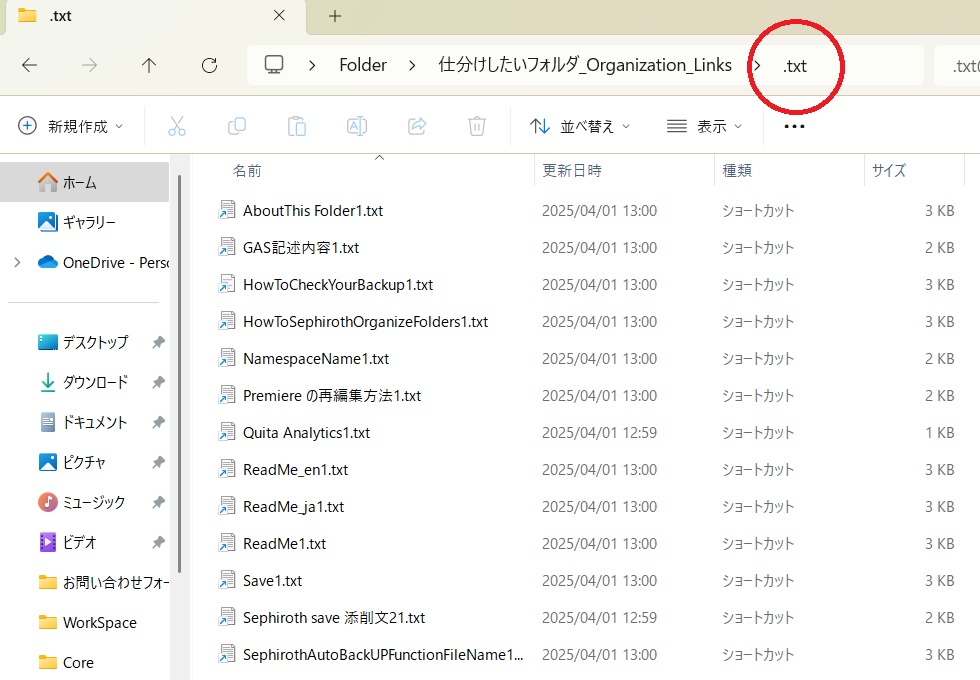Select the Paste icon
Image resolution: width=980 pixels, height=680 pixels.
(296, 125)
